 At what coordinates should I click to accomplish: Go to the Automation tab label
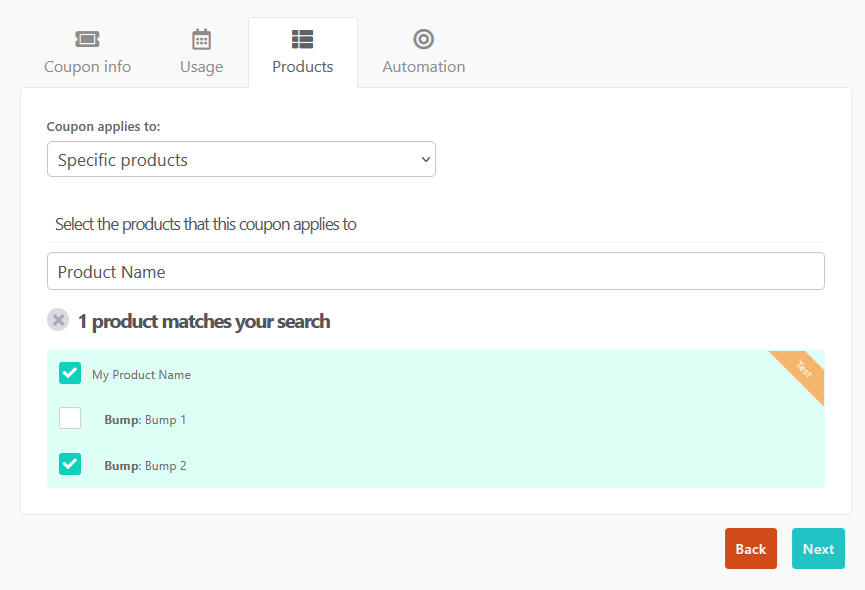click(x=423, y=67)
